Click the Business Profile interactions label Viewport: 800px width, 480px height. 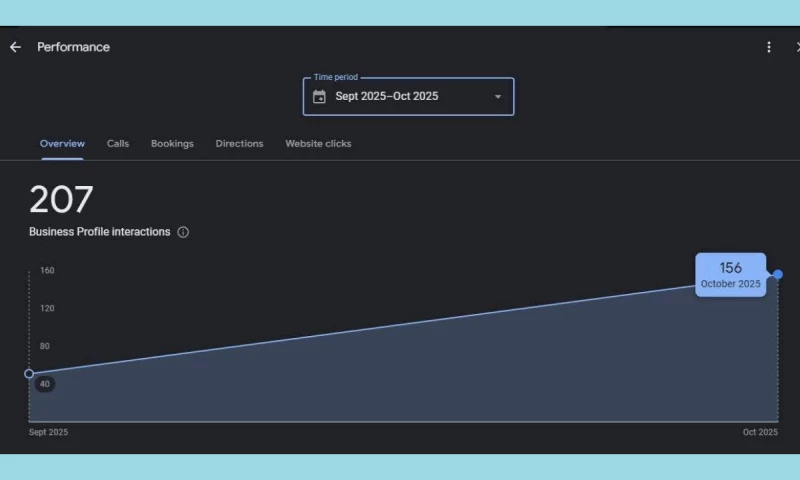point(99,232)
